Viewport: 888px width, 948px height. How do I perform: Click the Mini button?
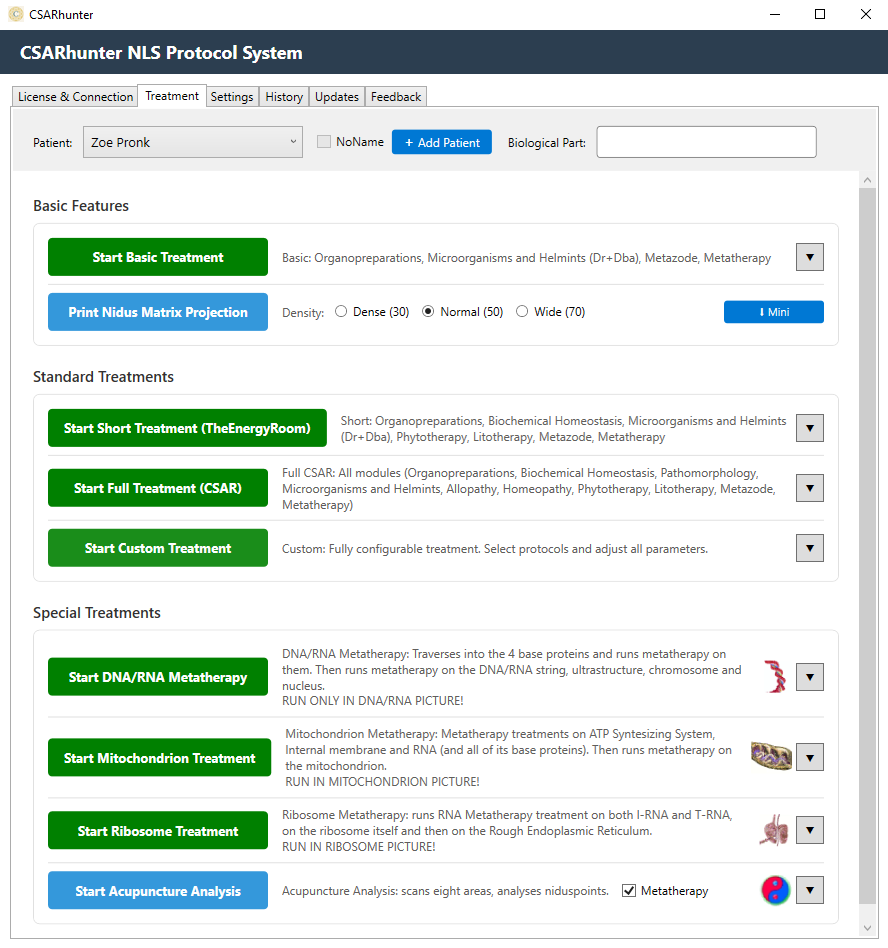773,312
